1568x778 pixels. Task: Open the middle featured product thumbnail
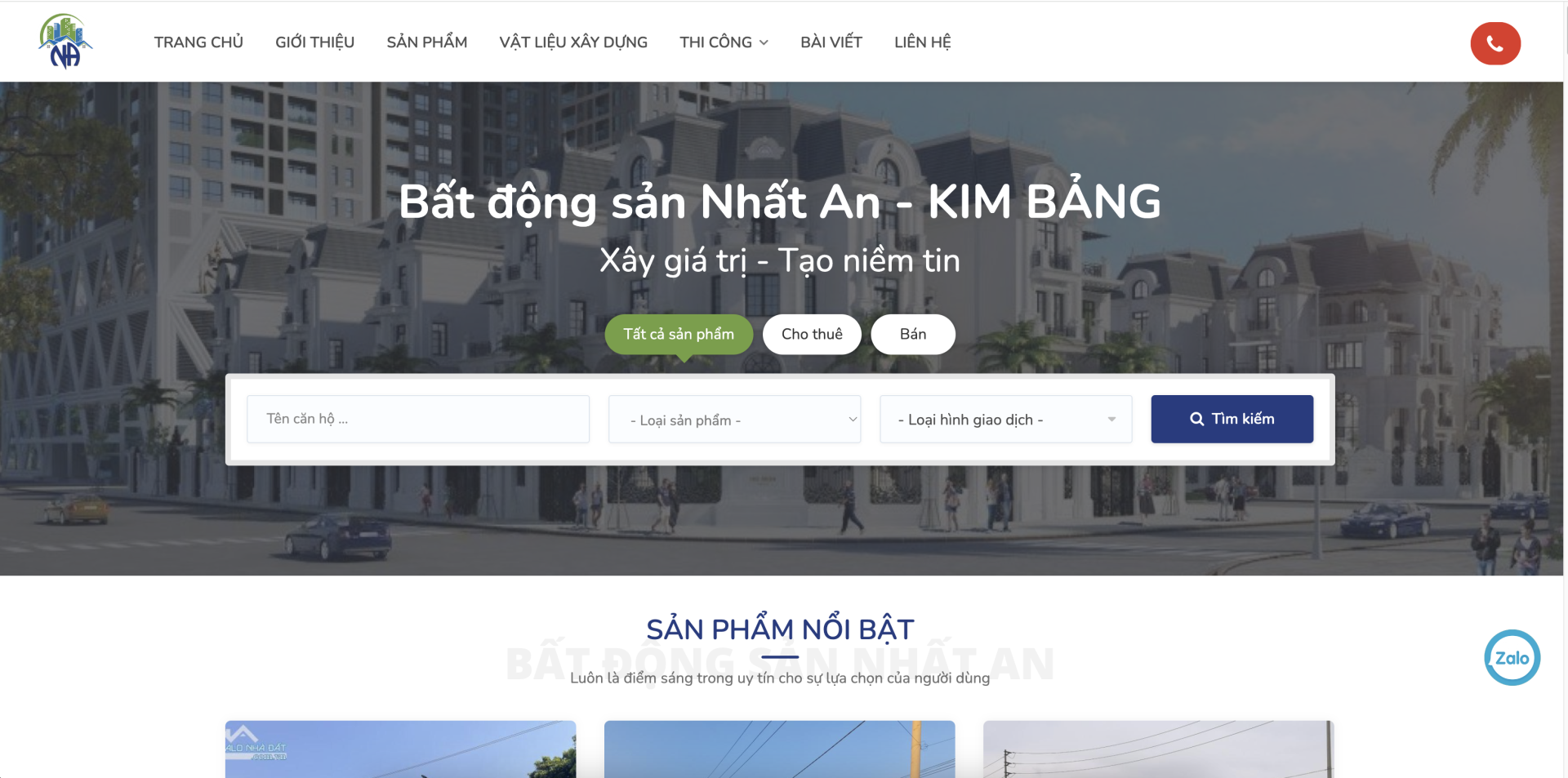coord(779,749)
